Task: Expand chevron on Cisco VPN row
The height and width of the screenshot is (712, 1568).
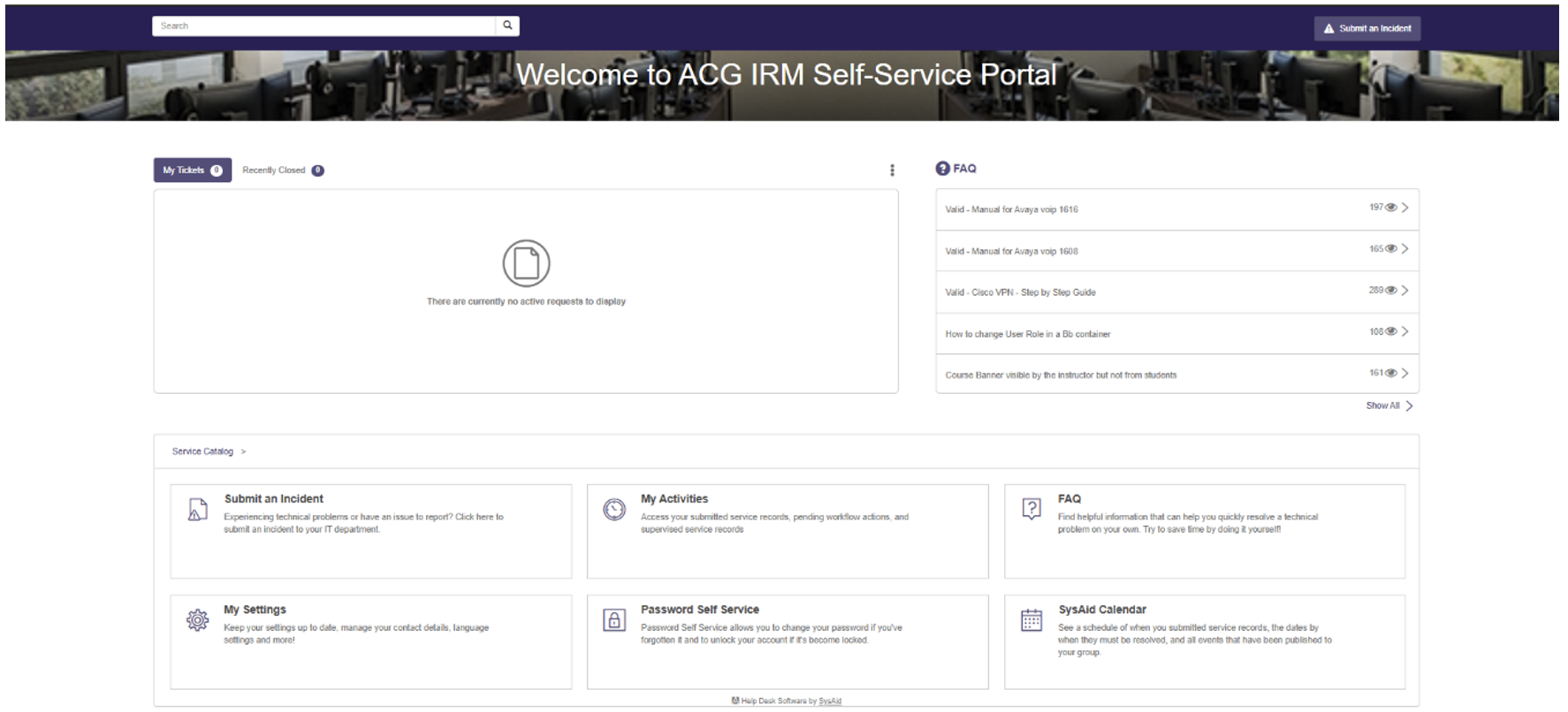Action: pyautogui.click(x=1405, y=291)
